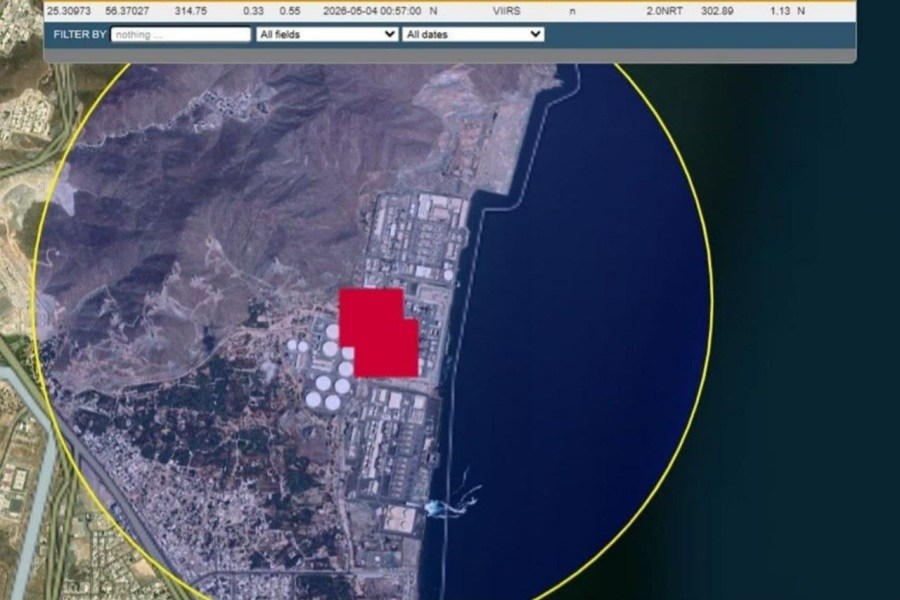The height and width of the screenshot is (600, 900).
Task: Click the 0.55 track value cell
Action: (290, 11)
